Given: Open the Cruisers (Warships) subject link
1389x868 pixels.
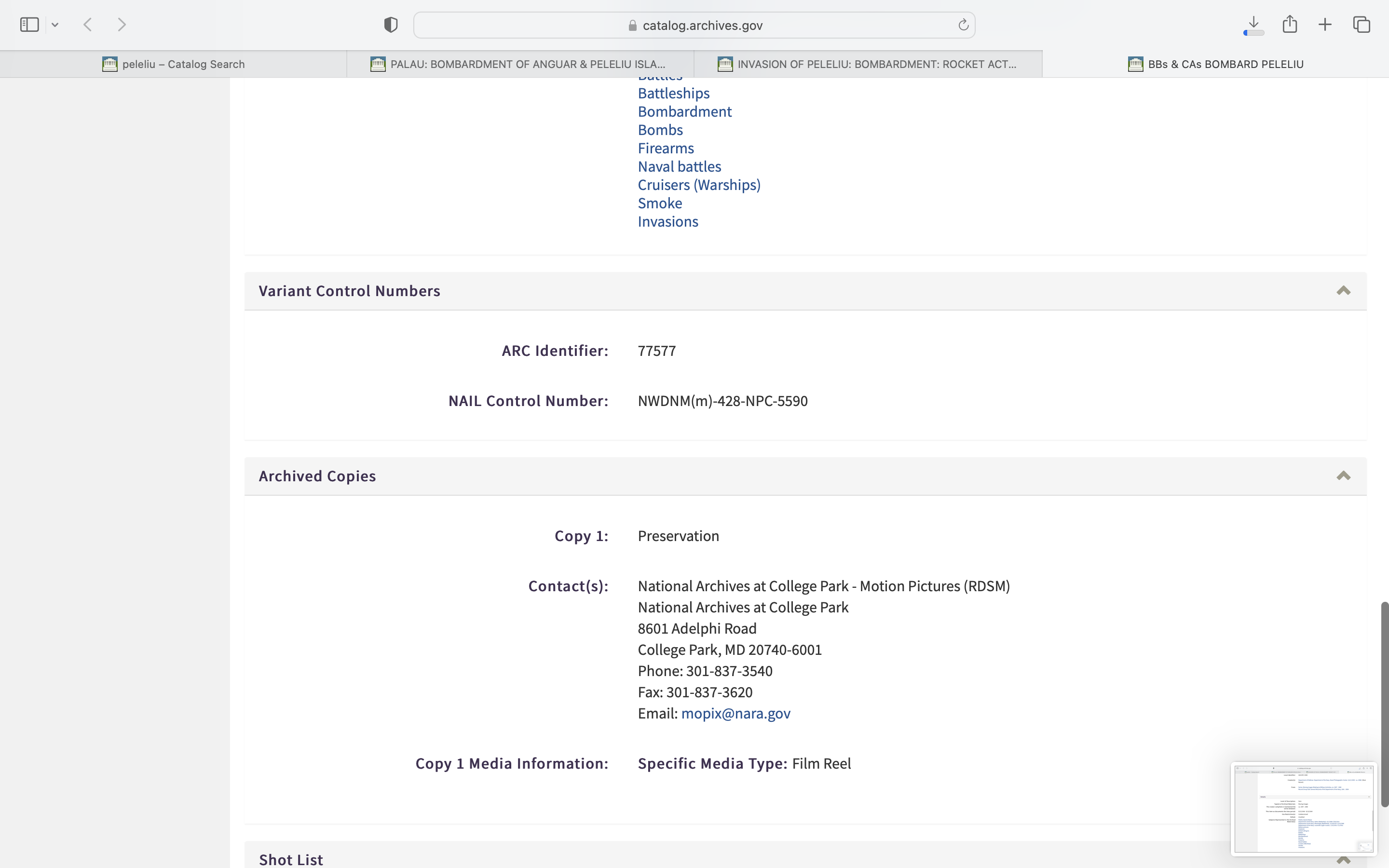Looking at the screenshot, I should pyautogui.click(x=698, y=185).
